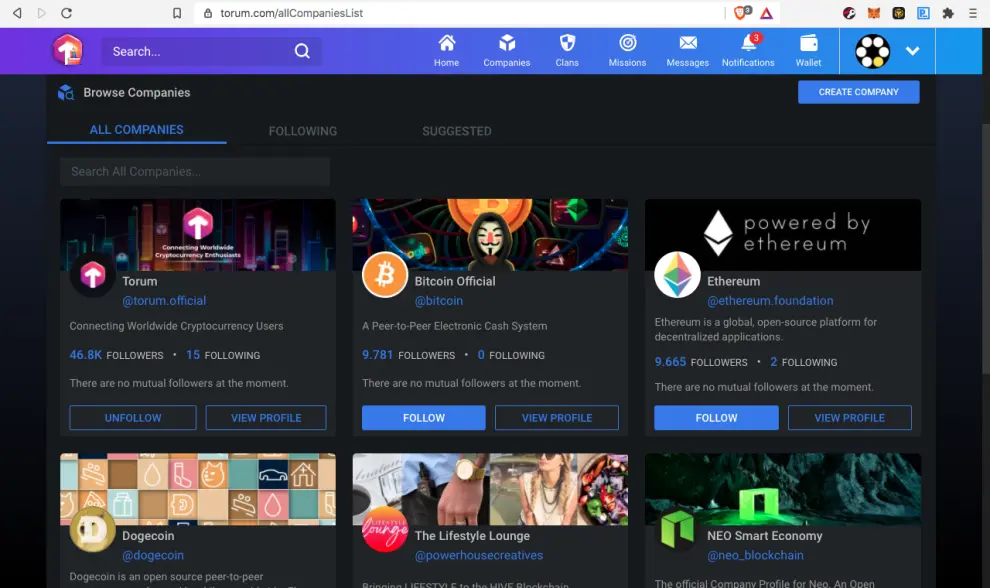Open Wallet in navigation bar
990x588 pixels.
click(808, 51)
